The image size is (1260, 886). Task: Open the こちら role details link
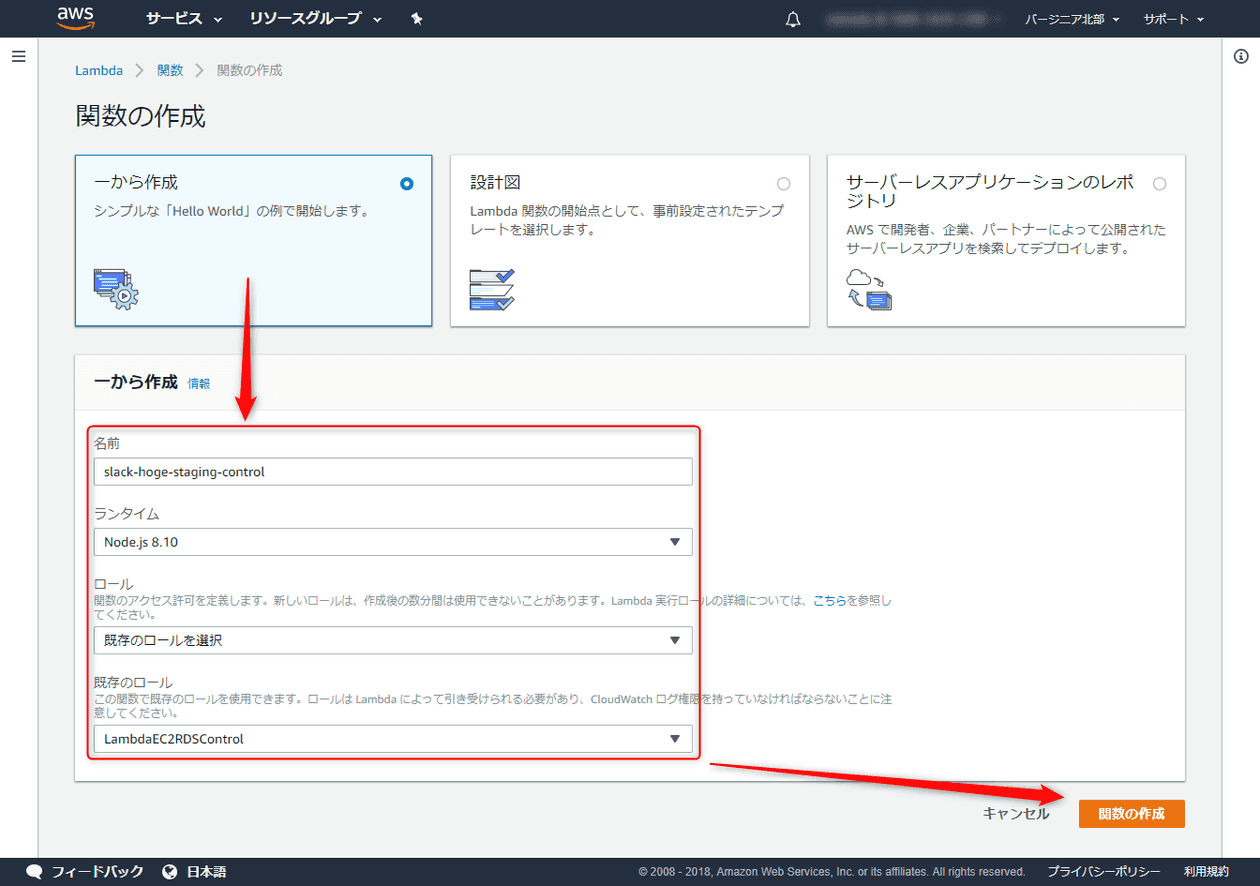(x=830, y=601)
